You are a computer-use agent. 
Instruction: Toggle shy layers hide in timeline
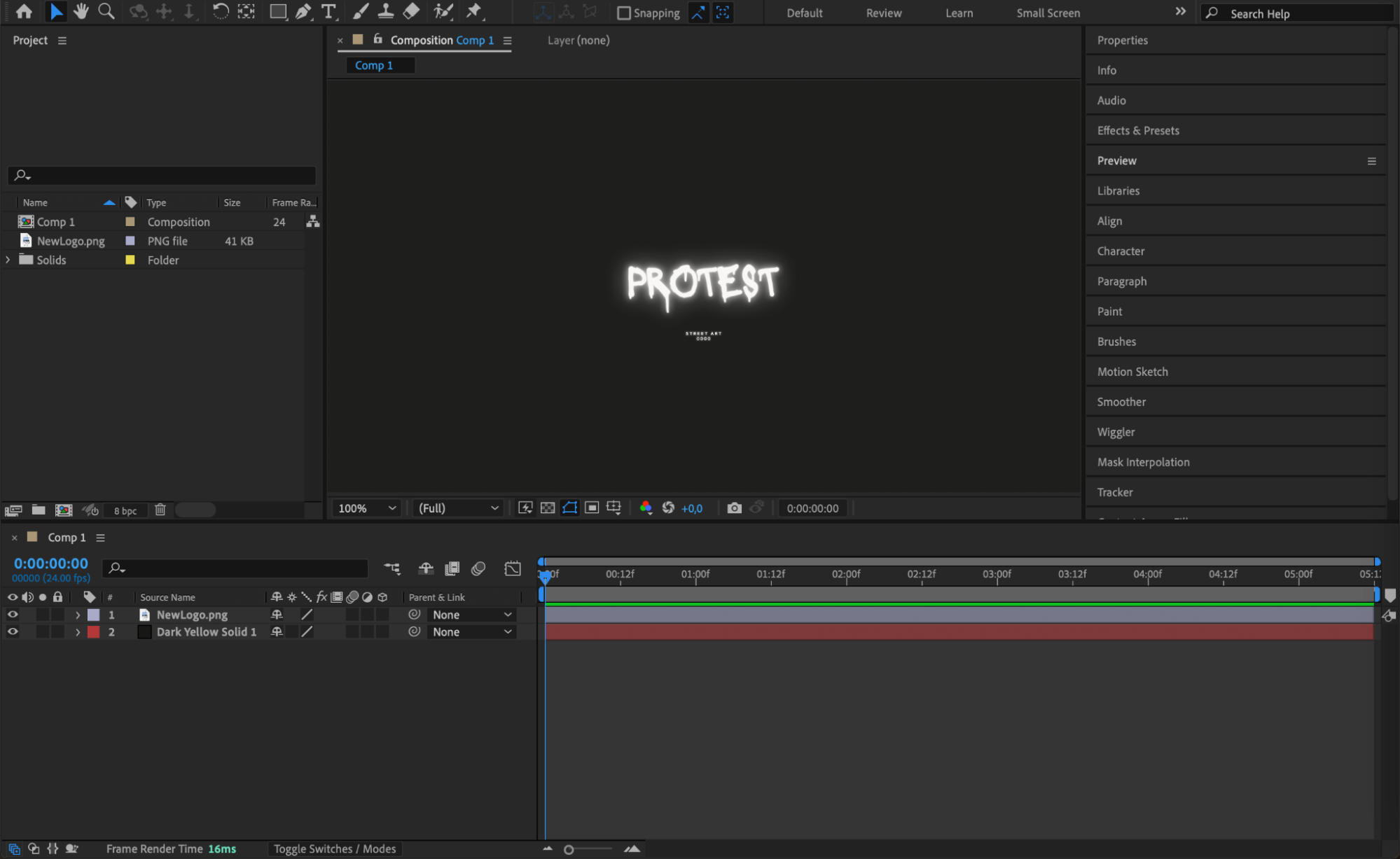click(426, 568)
